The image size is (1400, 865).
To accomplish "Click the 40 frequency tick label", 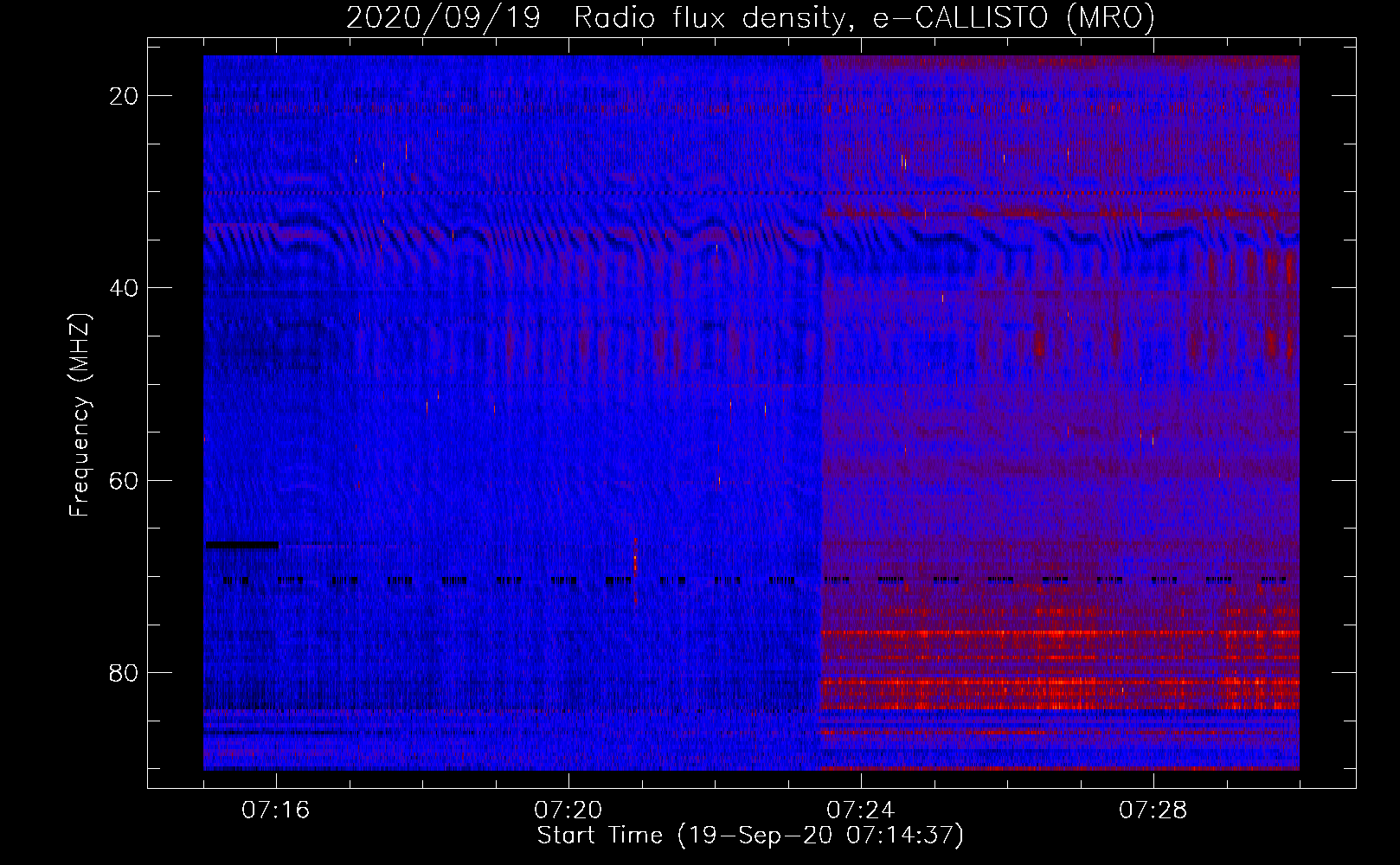I will point(124,288).
